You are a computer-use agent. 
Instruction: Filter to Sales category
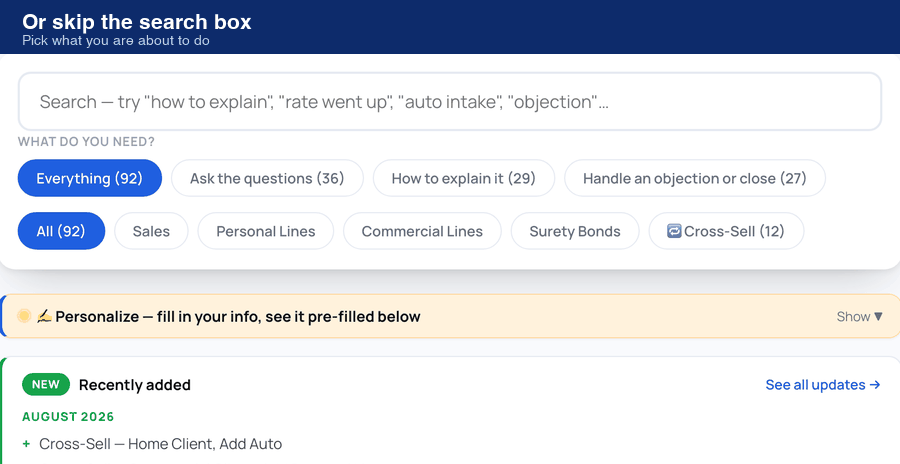151,231
